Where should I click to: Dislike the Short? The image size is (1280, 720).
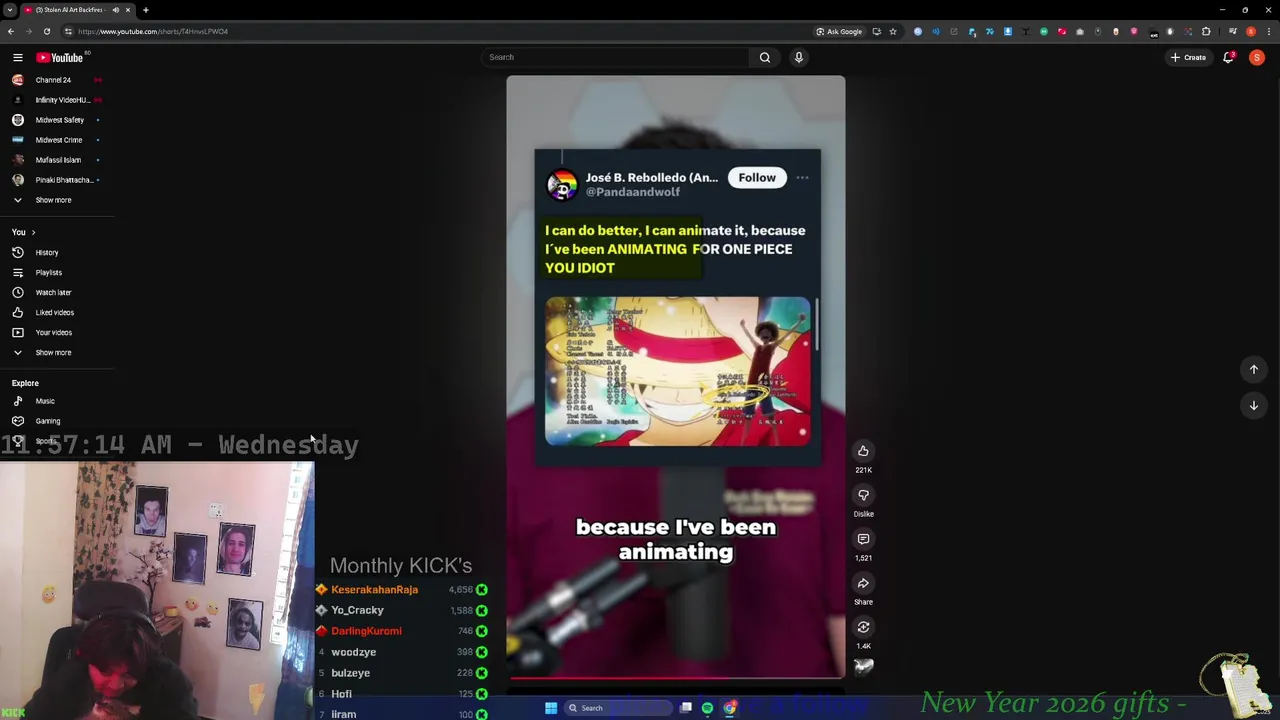[863, 495]
